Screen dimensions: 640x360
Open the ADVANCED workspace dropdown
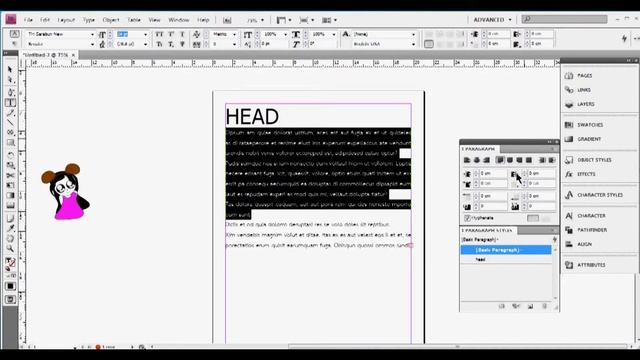coord(492,20)
